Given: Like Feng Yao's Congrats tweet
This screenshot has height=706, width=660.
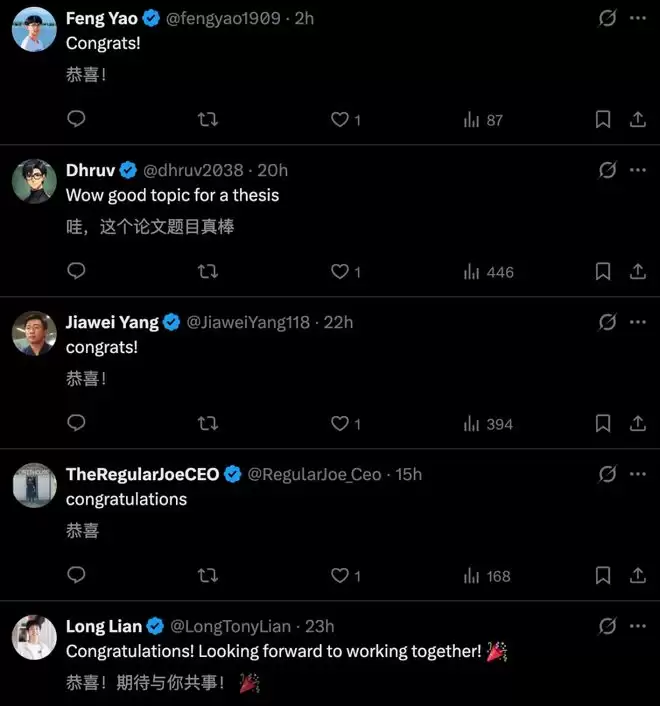Looking at the screenshot, I should (x=340, y=119).
